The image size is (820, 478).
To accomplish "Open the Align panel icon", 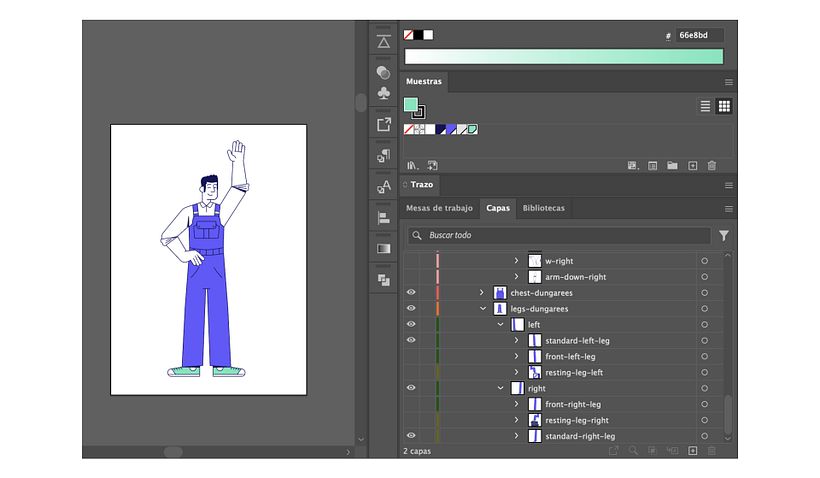I will tap(383, 218).
